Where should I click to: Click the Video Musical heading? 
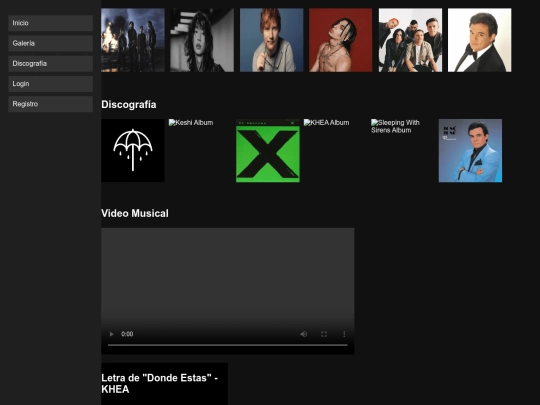(135, 213)
